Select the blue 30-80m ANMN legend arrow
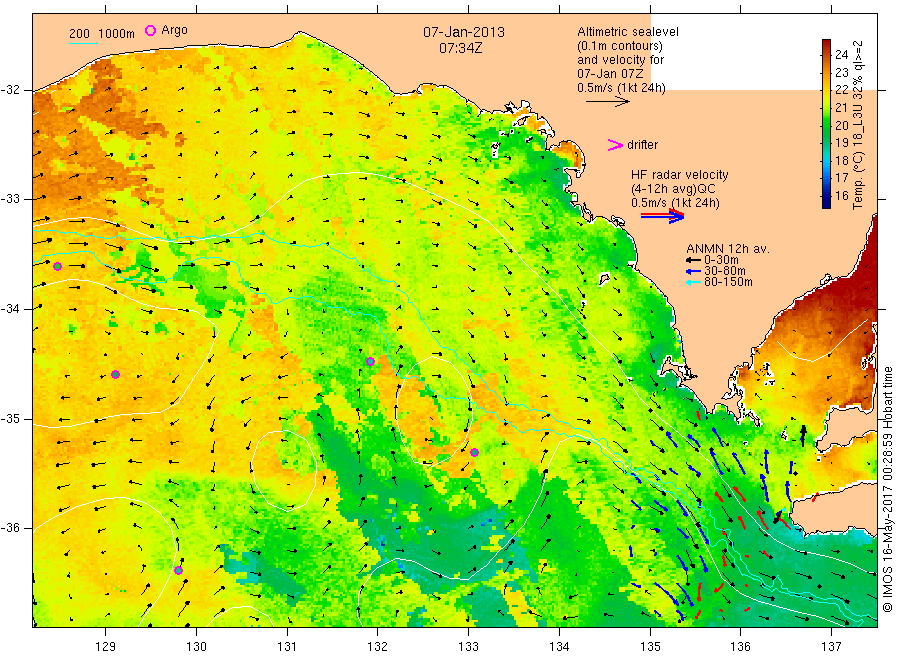Viewport: 900px width, 660px height. [693, 271]
